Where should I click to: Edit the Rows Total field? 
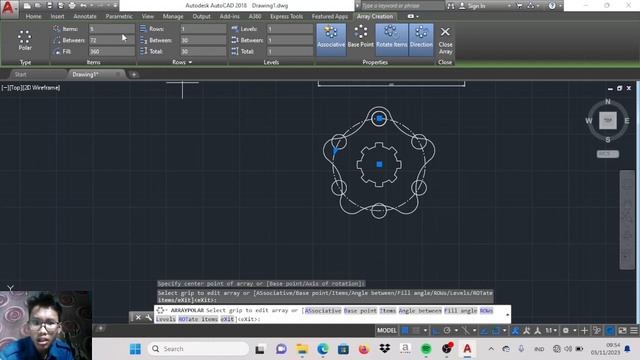(203, 51)
